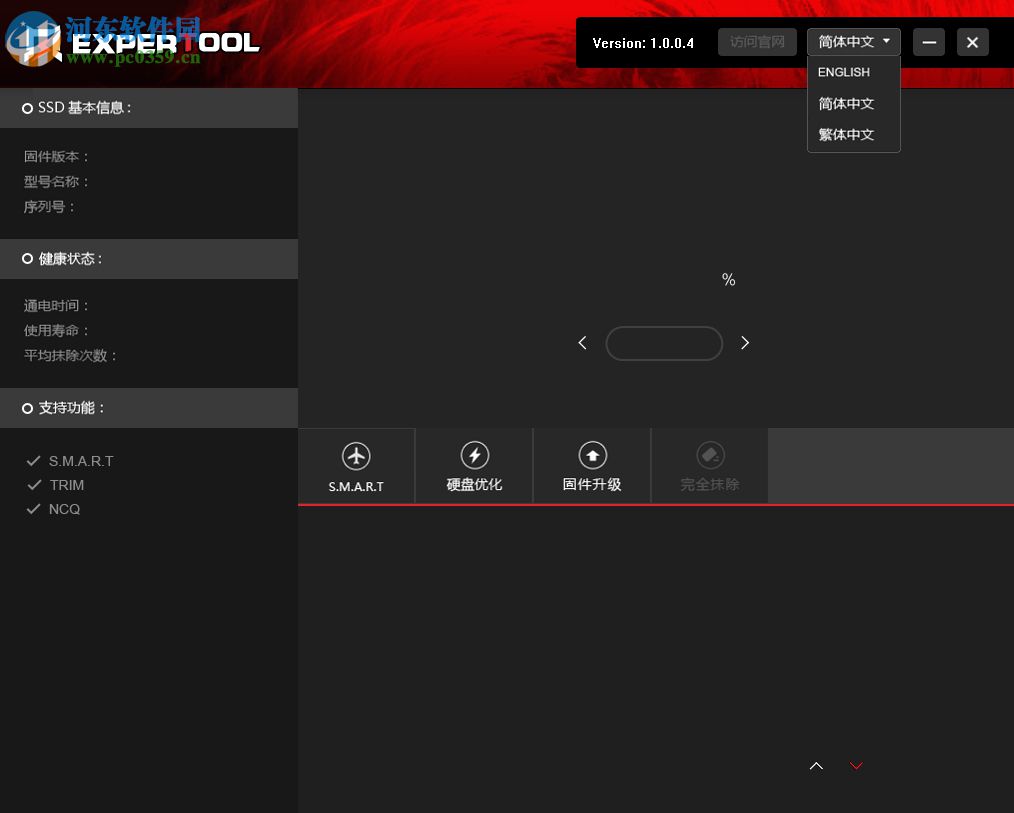Expand the panel with the up chevron
Viewport: 1014px width, 813px height.
pyautogui.click(x=816, y=765)
